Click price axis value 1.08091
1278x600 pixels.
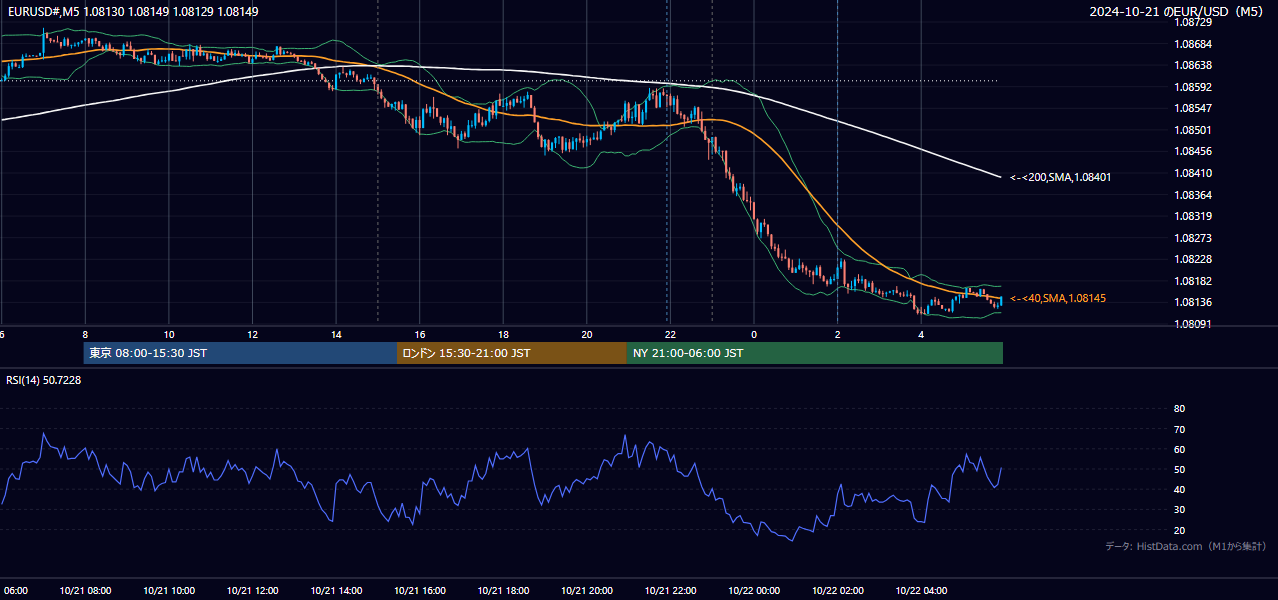tap(1192, 324)
